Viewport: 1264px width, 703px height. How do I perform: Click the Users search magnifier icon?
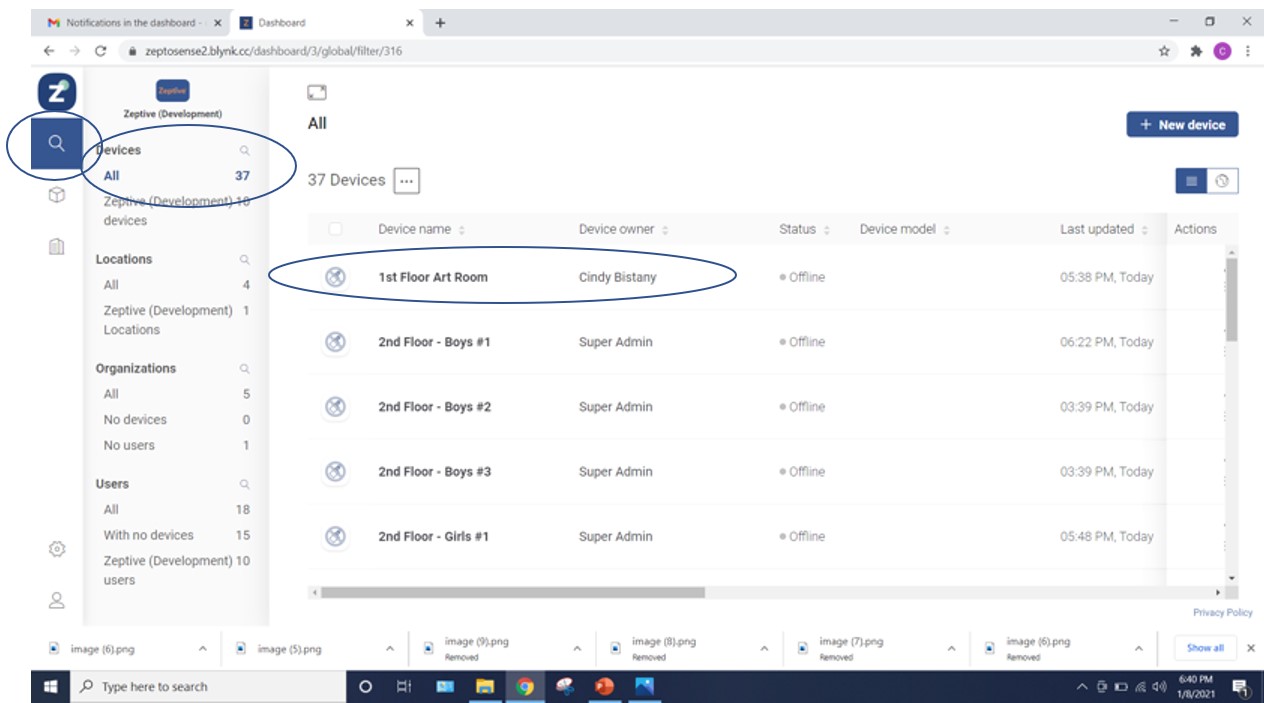(245, 485)
